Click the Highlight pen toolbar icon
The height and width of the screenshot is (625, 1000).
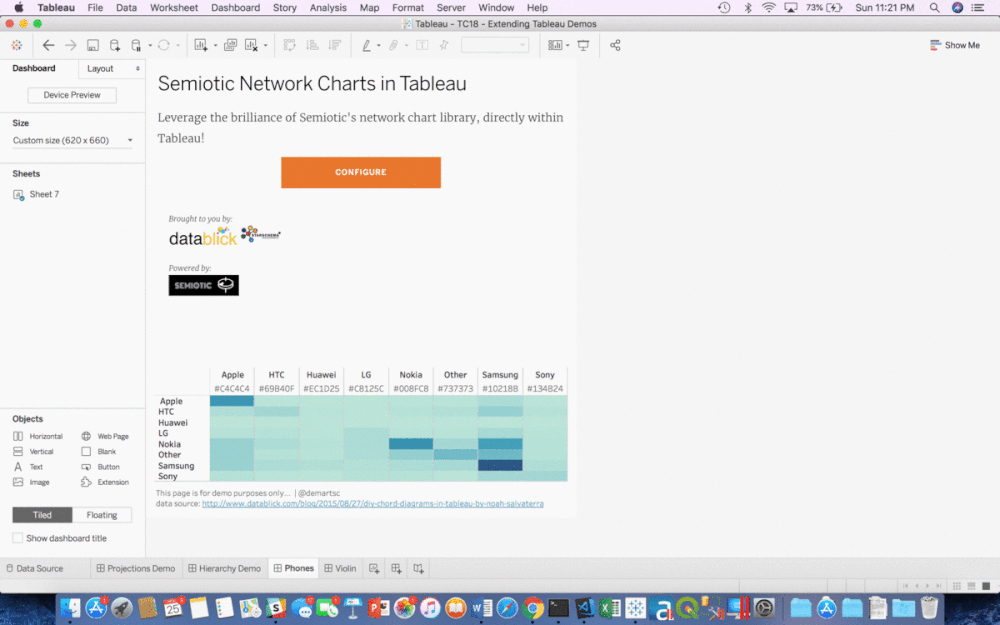point(367,45)
